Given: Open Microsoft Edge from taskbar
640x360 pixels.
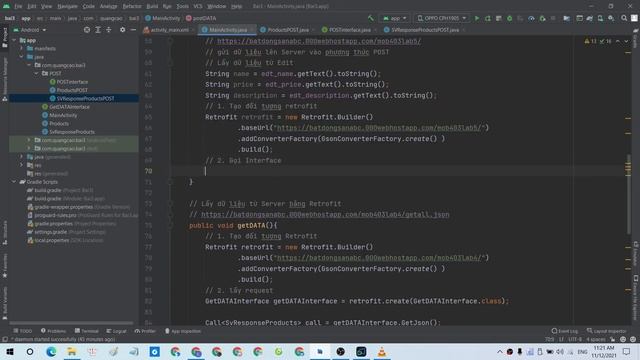Looking at the screenshot, I should point(51,351).
